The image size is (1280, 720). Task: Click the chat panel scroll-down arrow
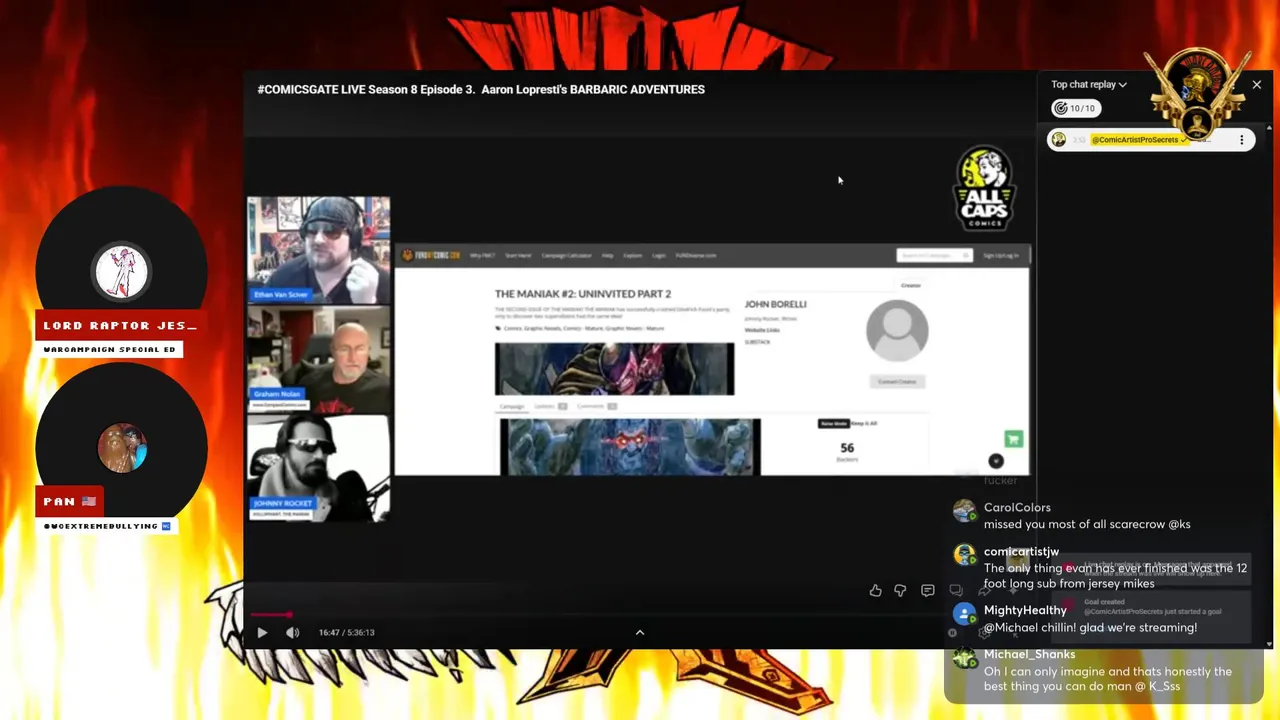pyautogui.click(x=1269, y=644)
